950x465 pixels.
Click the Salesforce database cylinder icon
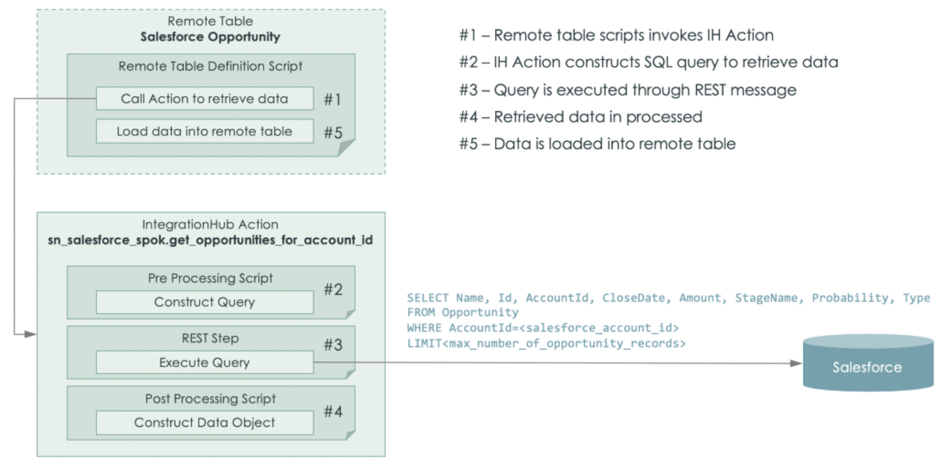click(866, 362)
